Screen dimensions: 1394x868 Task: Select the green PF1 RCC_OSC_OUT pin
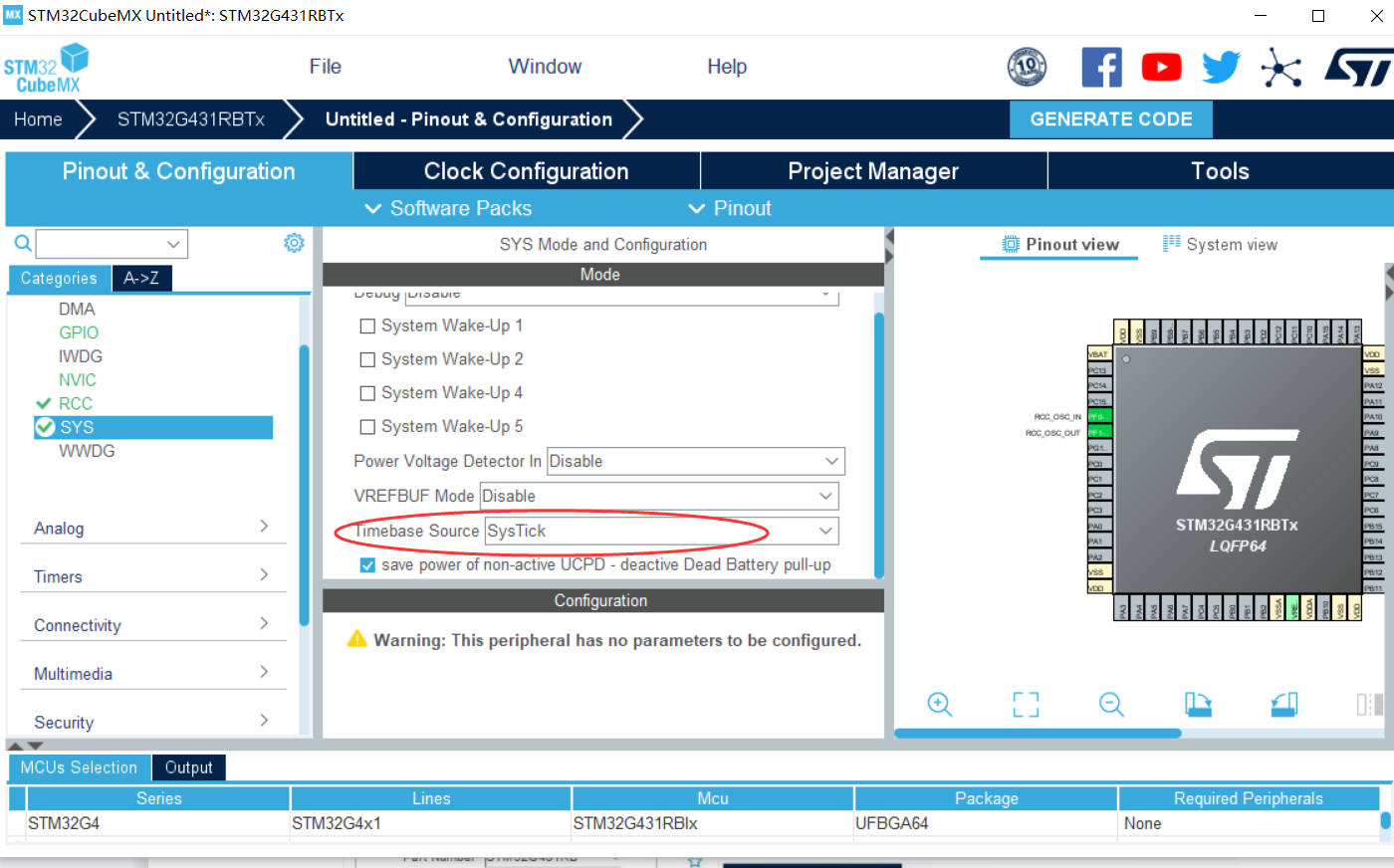1097,432
